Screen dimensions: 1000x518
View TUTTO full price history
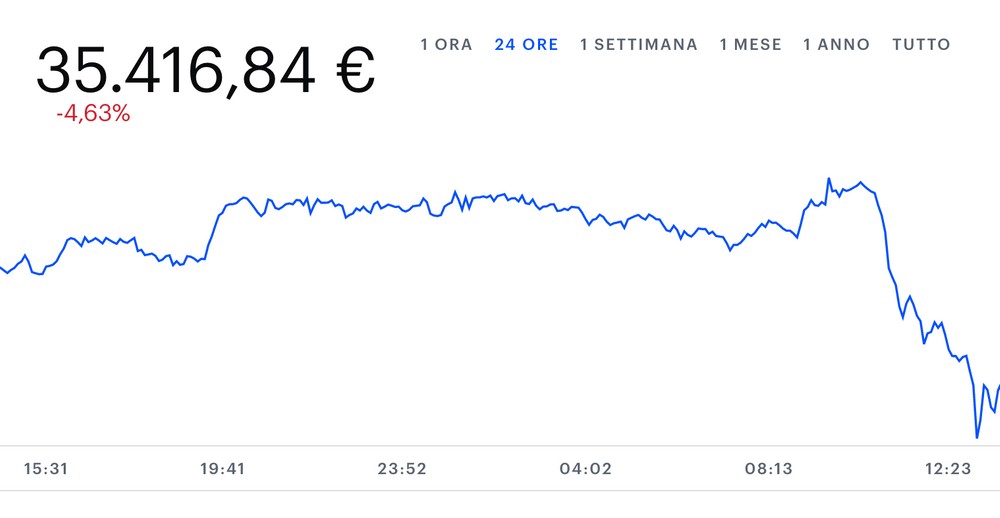[921, 45]
